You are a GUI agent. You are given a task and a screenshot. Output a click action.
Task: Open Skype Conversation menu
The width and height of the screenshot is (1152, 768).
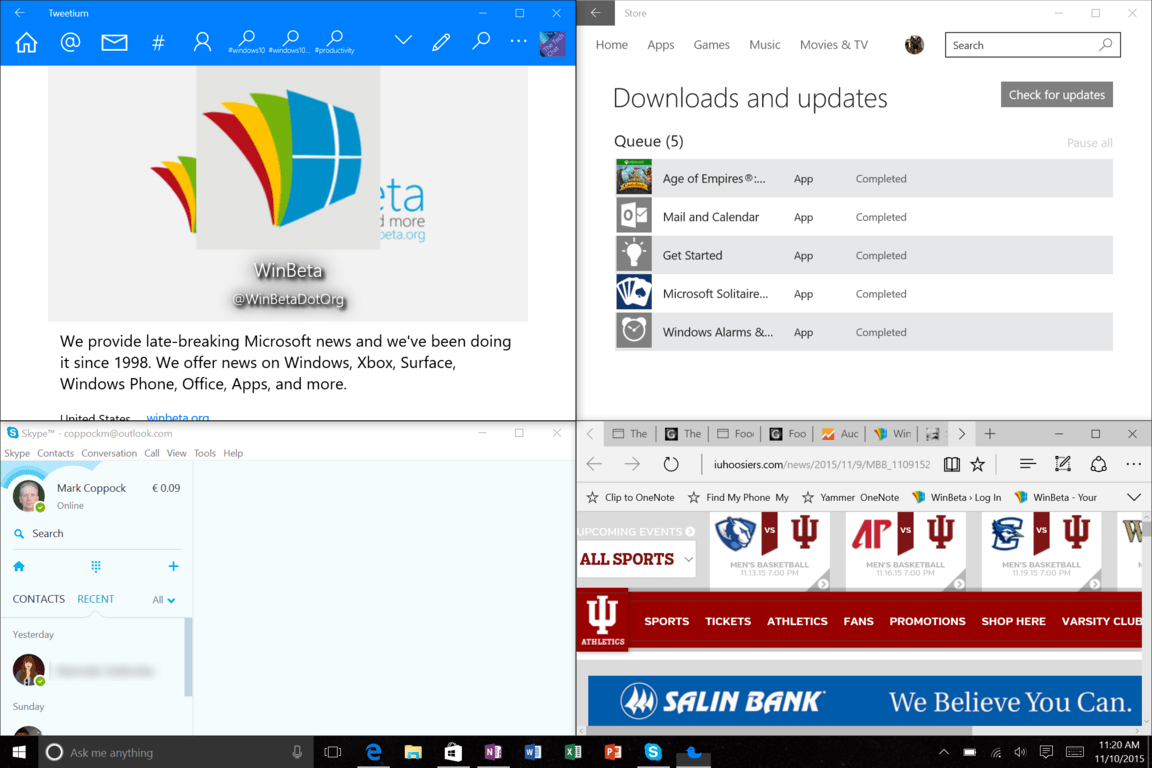(109, 453)
